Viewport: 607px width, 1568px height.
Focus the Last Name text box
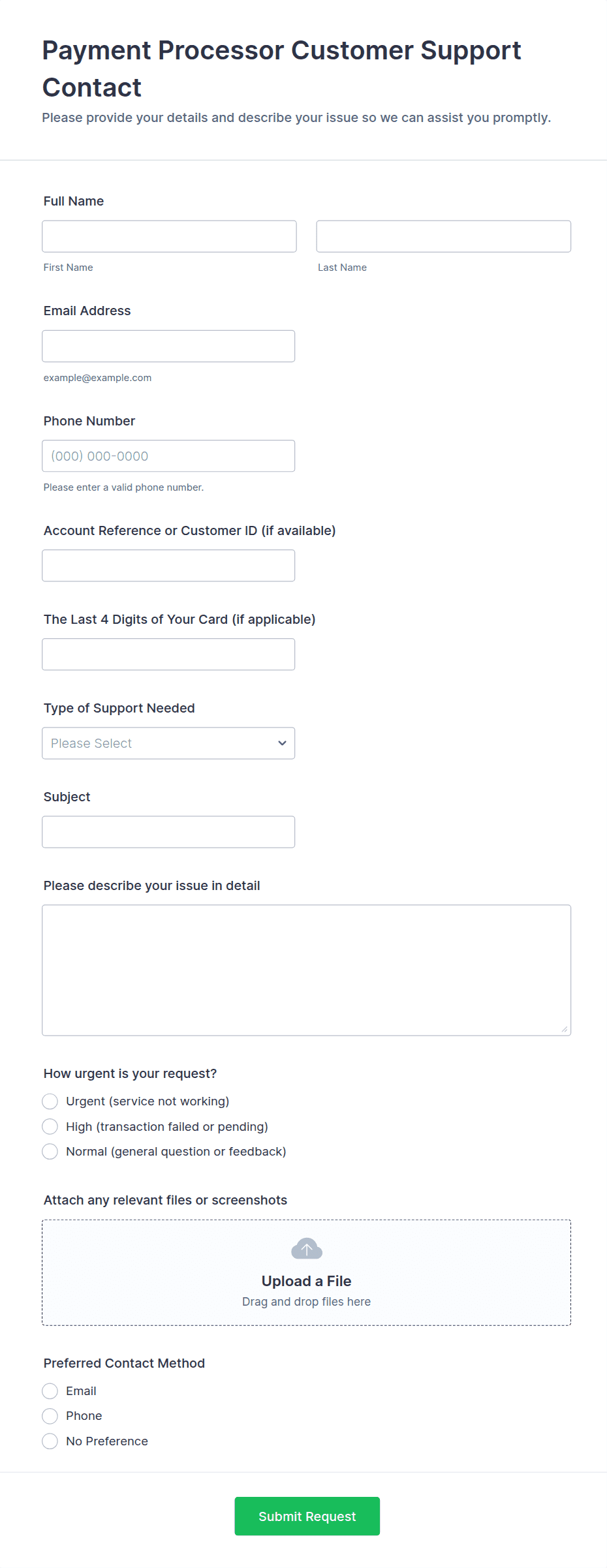point(443,236)
